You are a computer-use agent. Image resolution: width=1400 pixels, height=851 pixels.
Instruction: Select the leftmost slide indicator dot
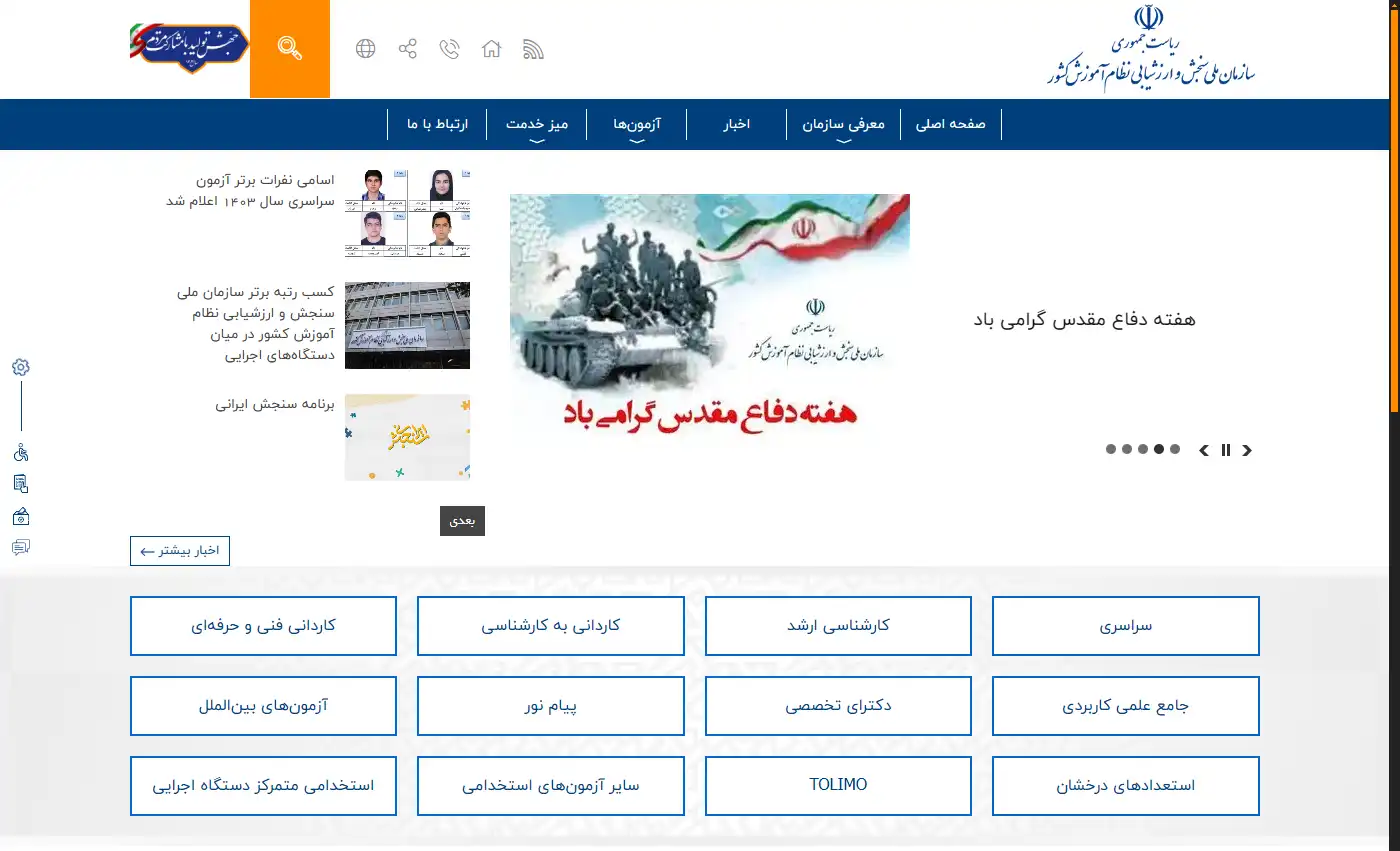point(1111,449)
